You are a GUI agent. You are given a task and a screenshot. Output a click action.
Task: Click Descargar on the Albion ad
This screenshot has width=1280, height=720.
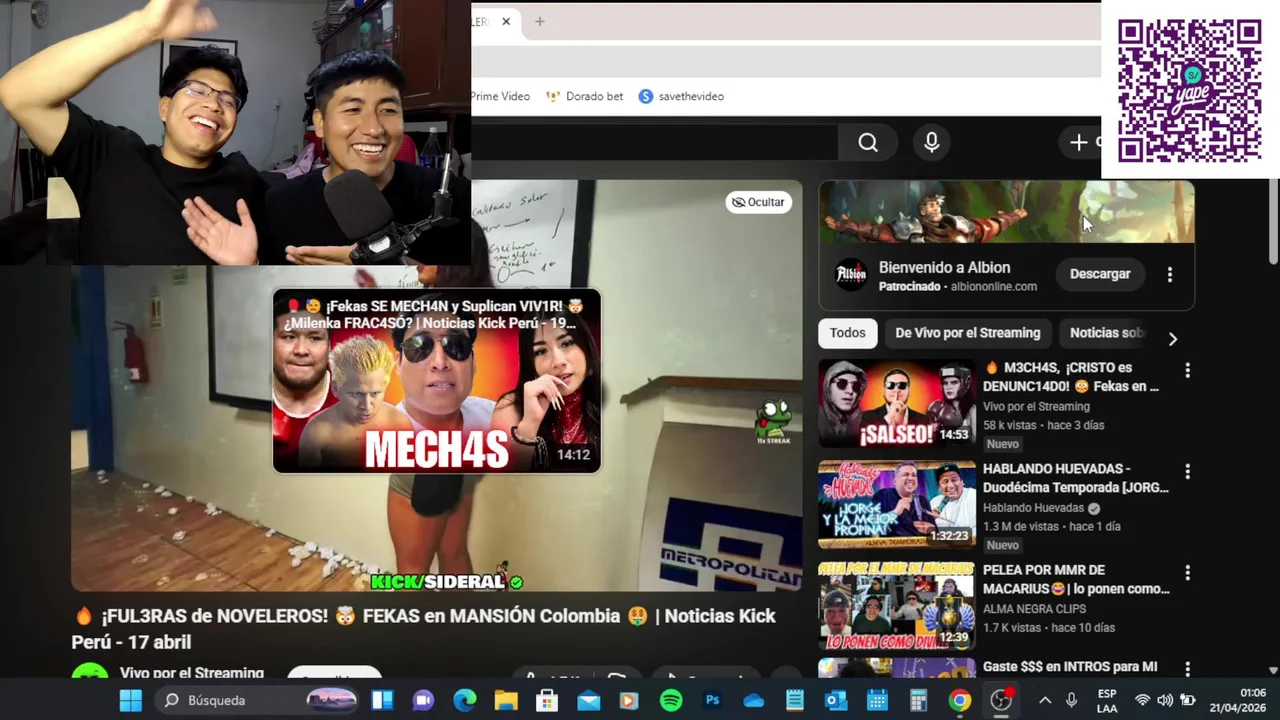pyautogui.click(x=1100, y=274)
